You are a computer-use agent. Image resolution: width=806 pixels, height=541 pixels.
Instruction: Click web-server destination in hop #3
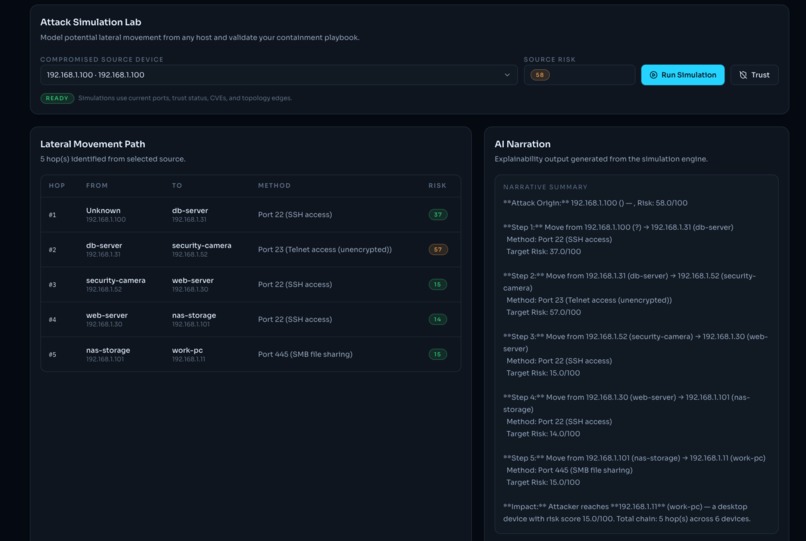click(x=193, y=281)
